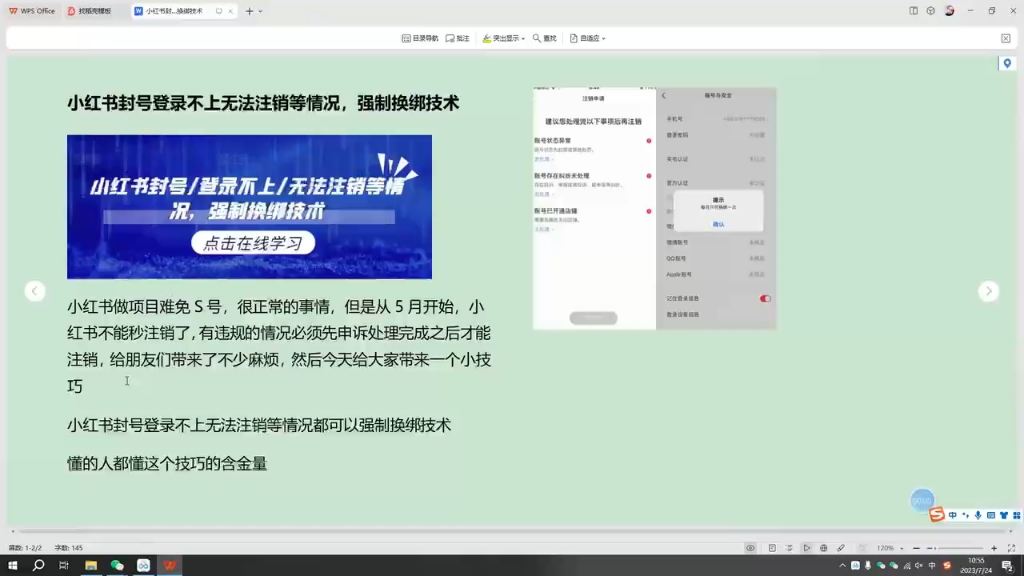The image size is (1024, 576).
Task: Open the Windows Start menu
Action: [x=12, y=566]
